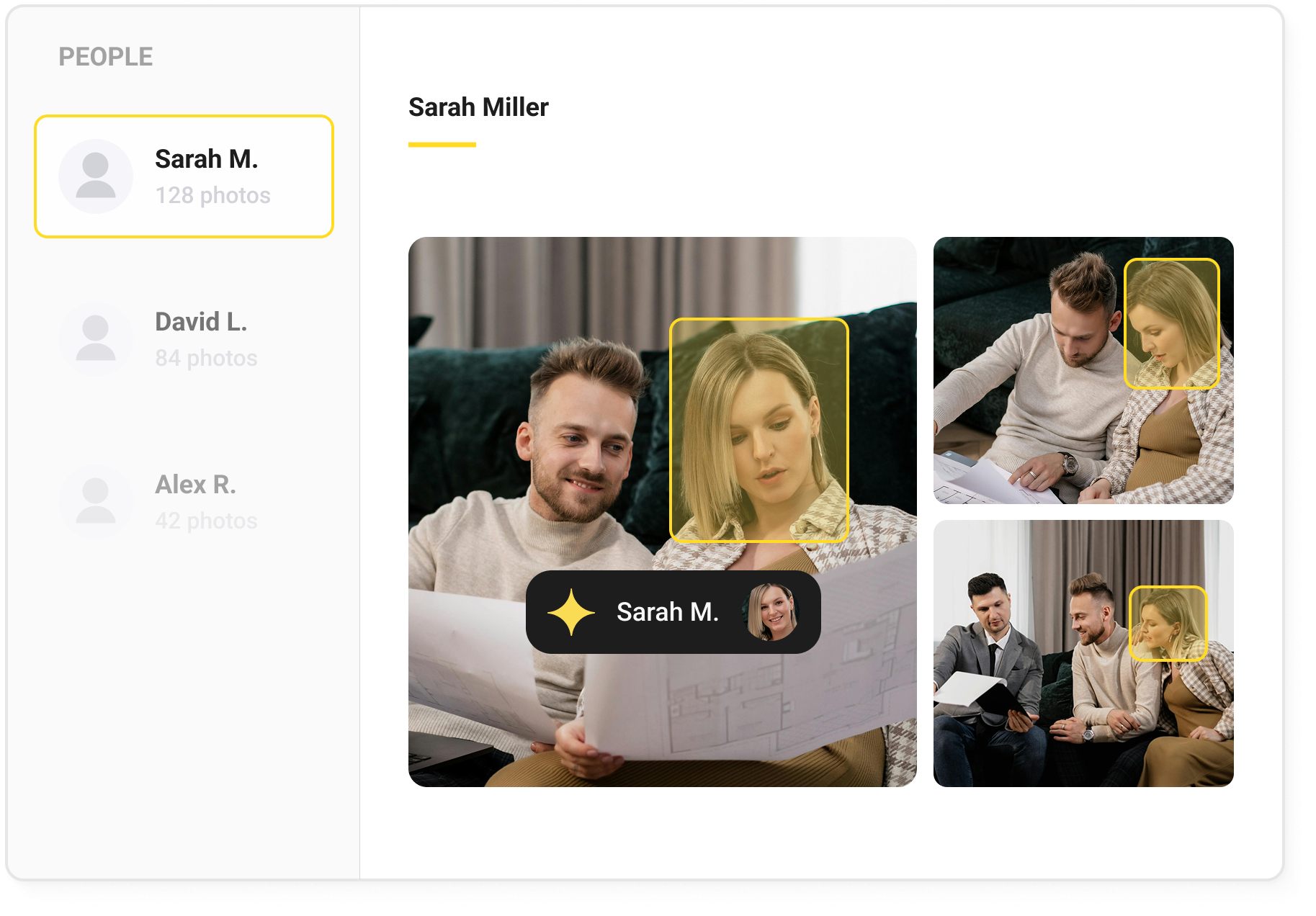Click the Sarah Miller page title
The height and width of the screenshot is (916, 1316).
[x=478, y=107]
